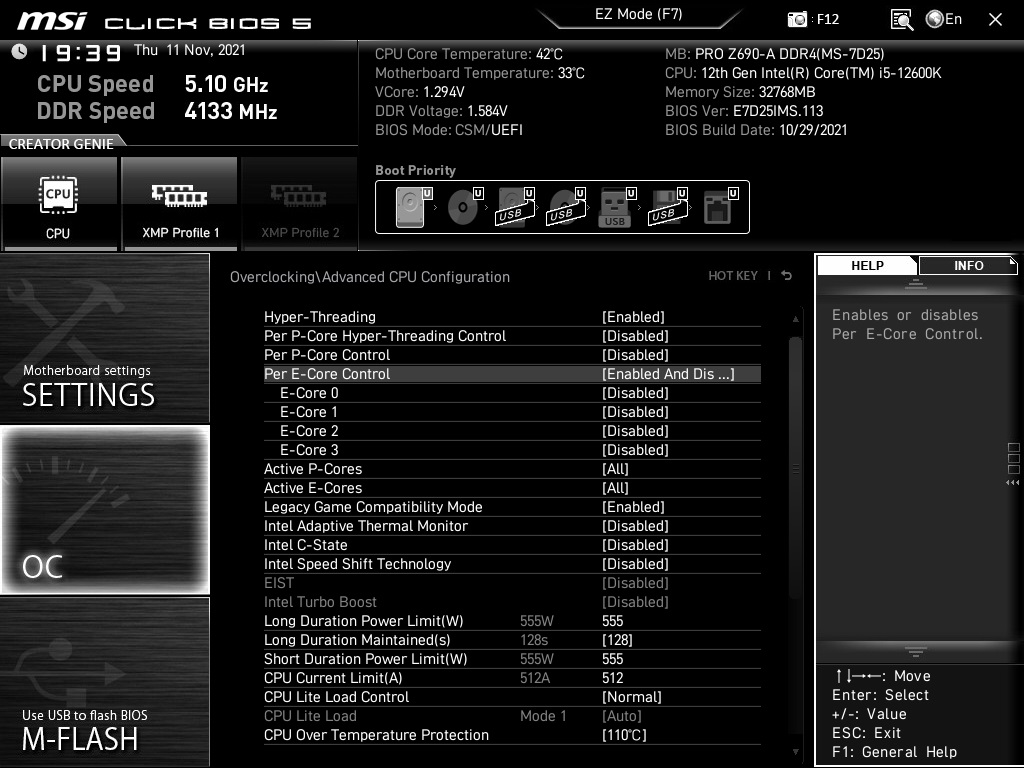The image size is (1024, 768).
Task: Select the Hyper-Threading row label
Action: pos(319,317)
